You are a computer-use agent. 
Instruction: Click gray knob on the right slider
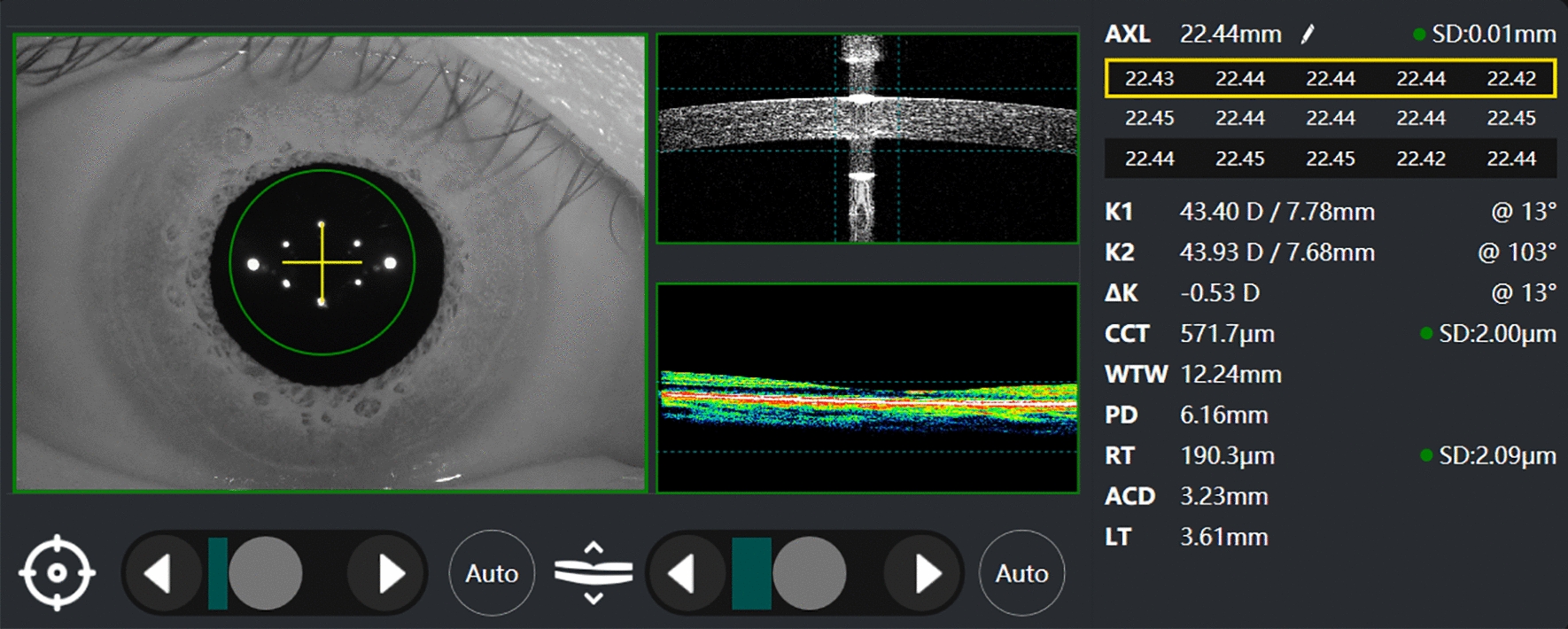click(x=809, y=573)
